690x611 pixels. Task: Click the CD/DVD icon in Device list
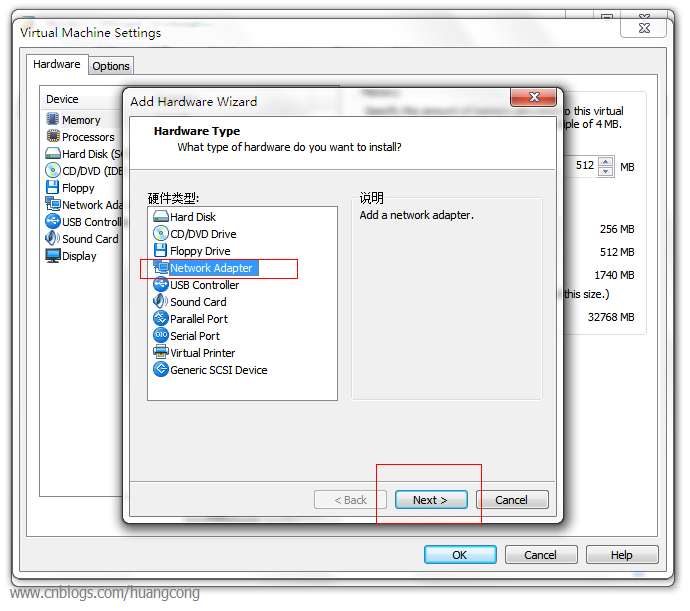(53, 170)
